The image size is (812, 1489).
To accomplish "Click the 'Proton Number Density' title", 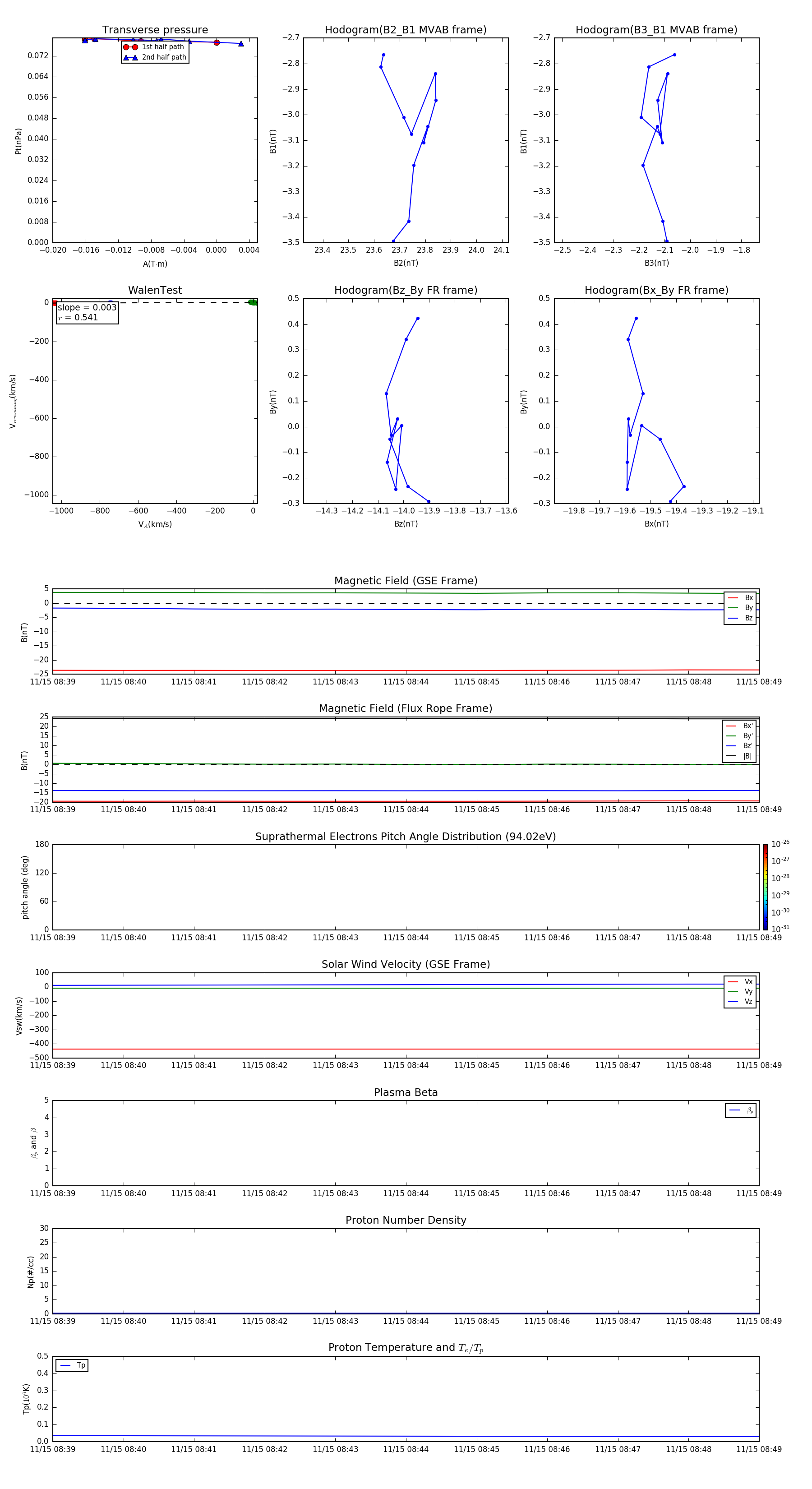I will (406, 1220).
